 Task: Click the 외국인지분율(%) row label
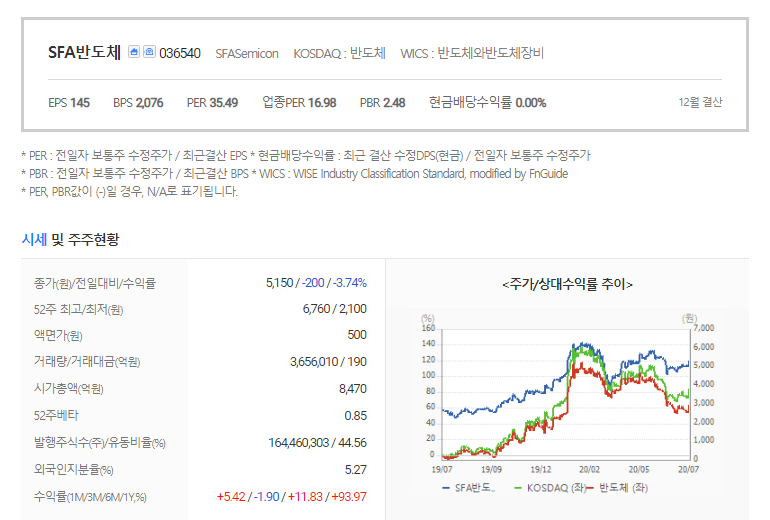pos(74,470)
